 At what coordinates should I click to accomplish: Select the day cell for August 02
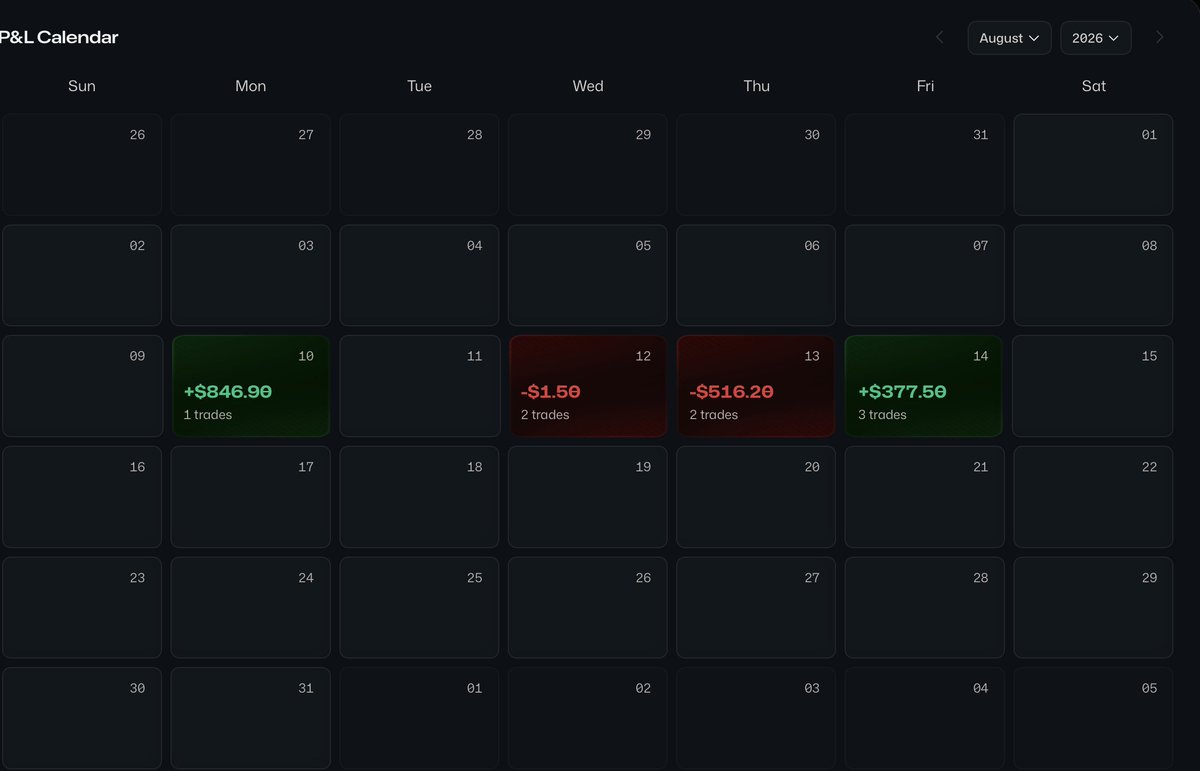coord(82,275)
